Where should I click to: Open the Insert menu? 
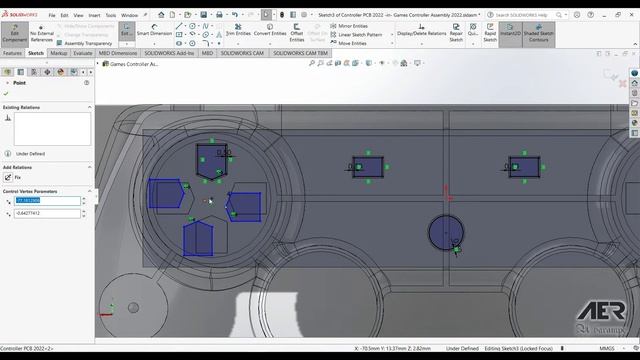point(94,15)
